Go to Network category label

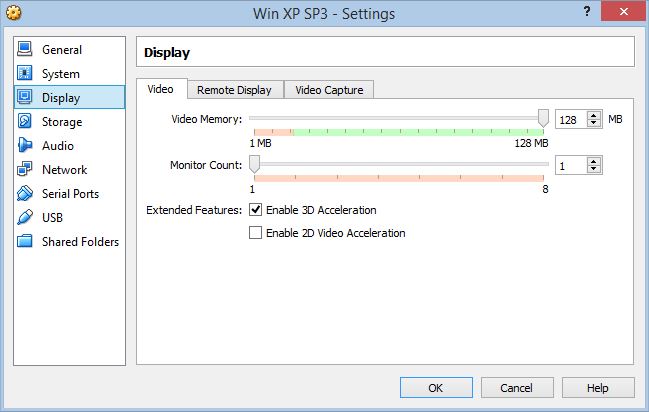[x=65, y=170]
